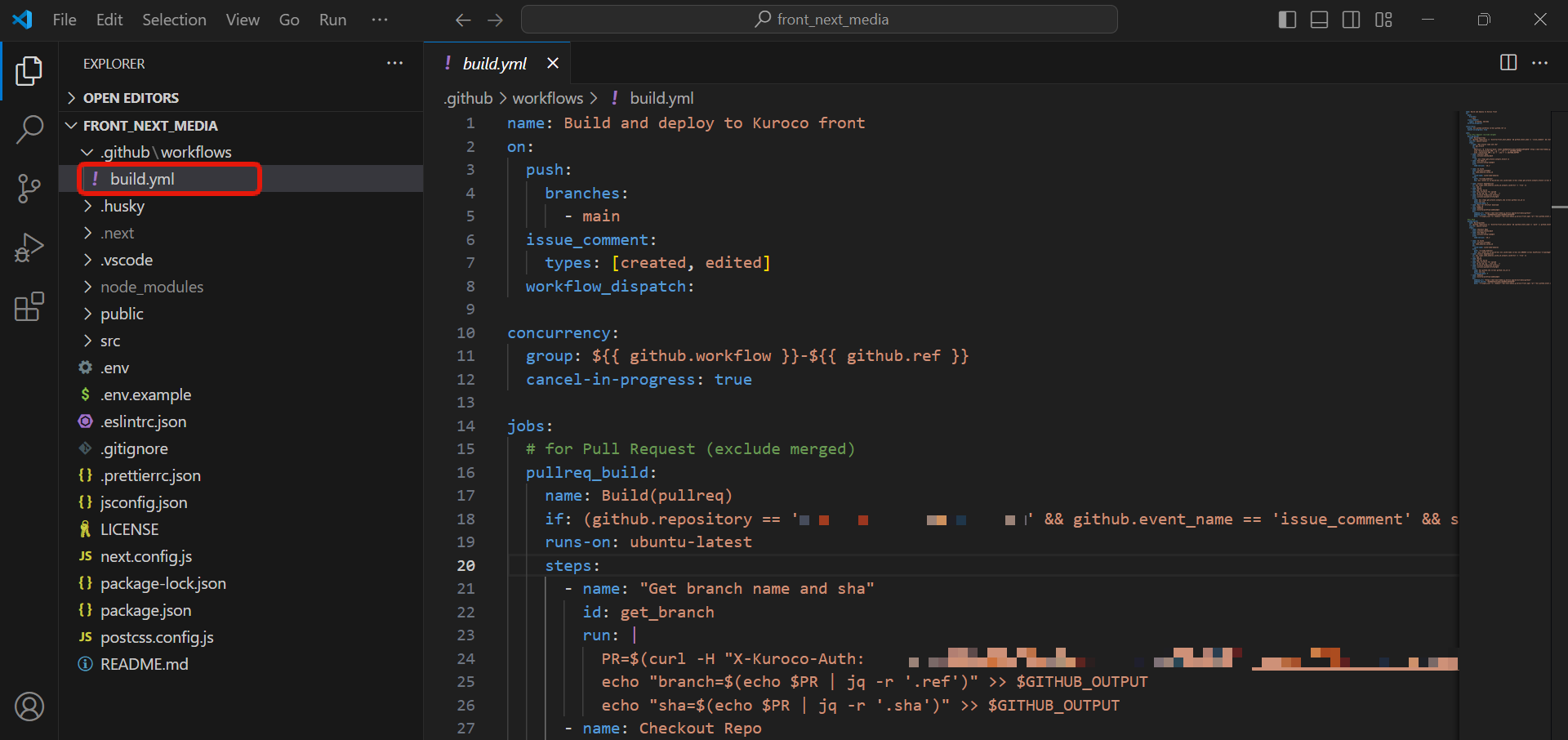Open the Edit menu

pos(109,20)
